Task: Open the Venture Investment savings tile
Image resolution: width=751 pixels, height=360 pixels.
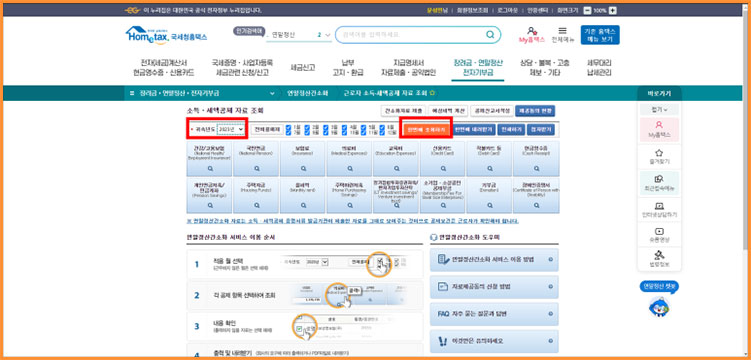Action: click(396, 196)
